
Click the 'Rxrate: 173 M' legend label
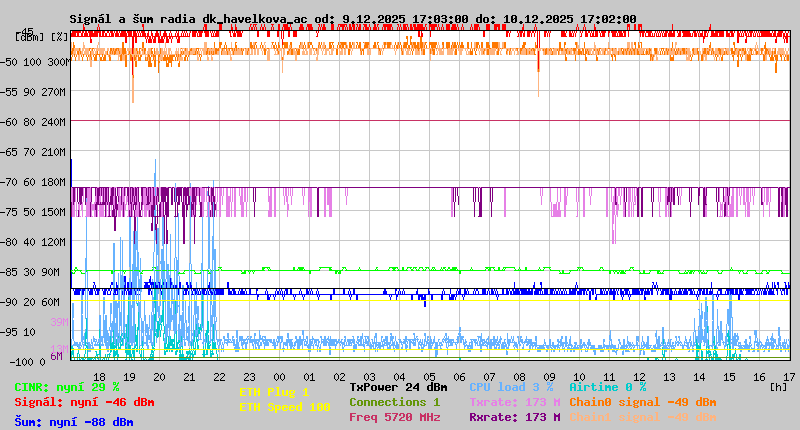[x=515, y=417]
